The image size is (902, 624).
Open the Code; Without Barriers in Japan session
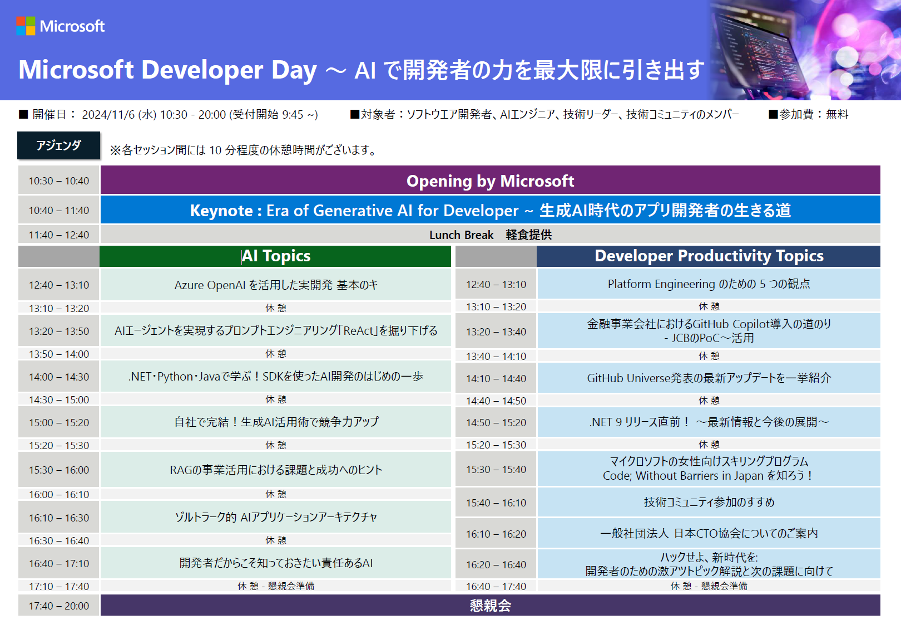click(x=708, y=469)
